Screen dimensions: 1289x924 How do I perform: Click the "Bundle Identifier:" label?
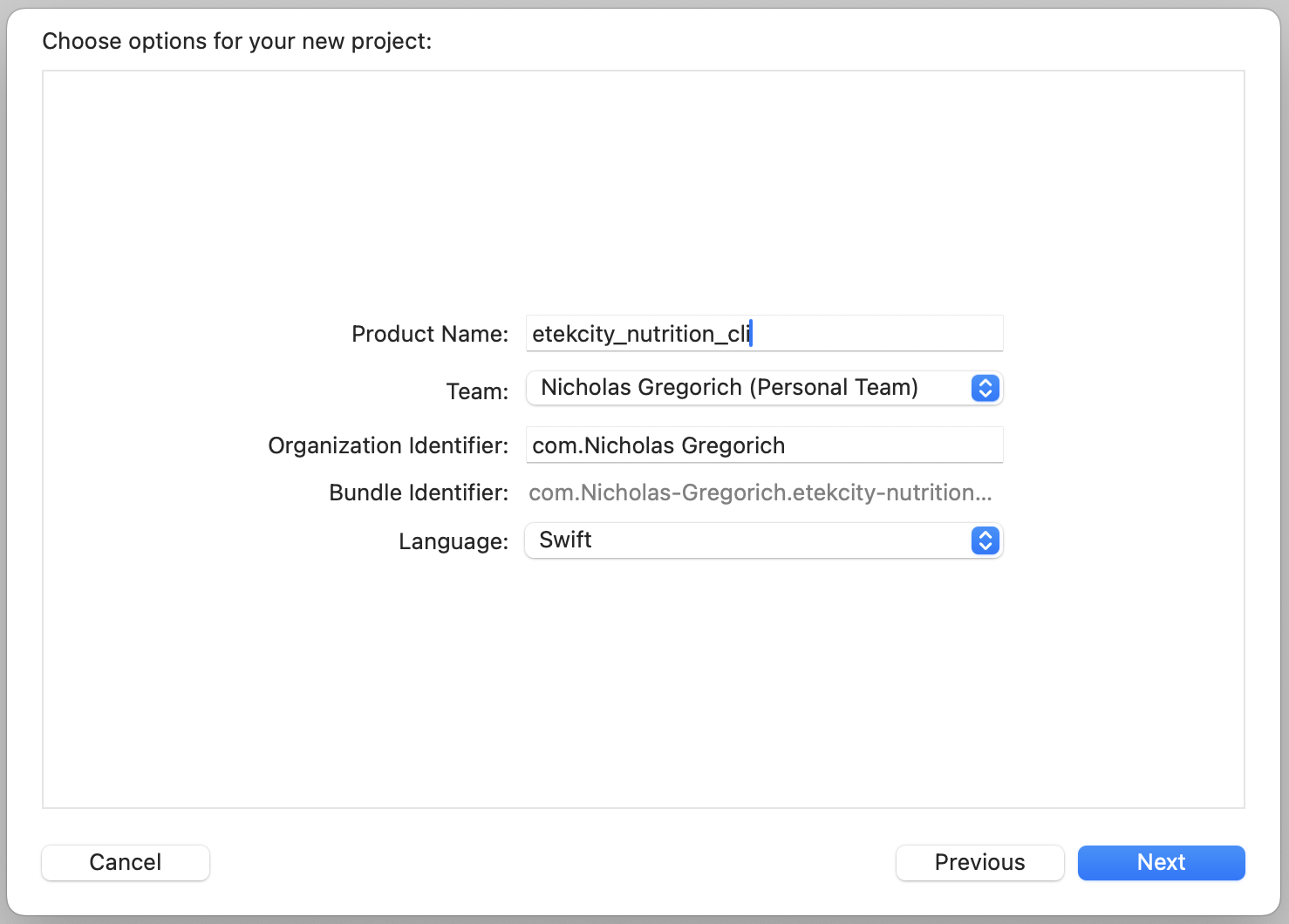419,493
